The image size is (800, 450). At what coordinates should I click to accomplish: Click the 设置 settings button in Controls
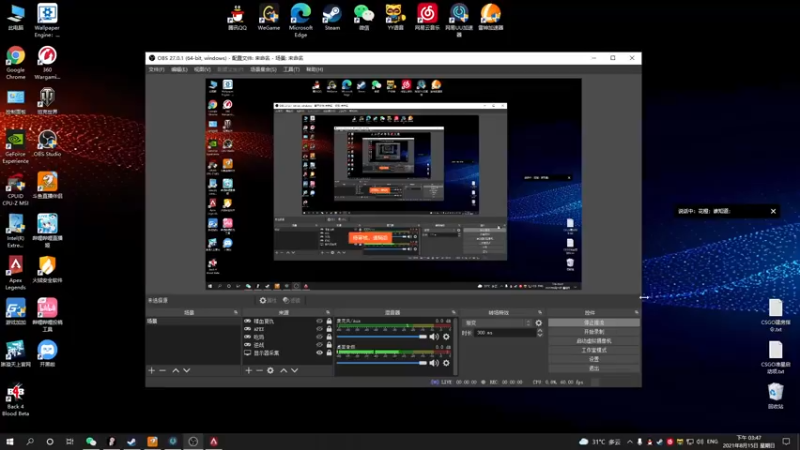[594, 359]
